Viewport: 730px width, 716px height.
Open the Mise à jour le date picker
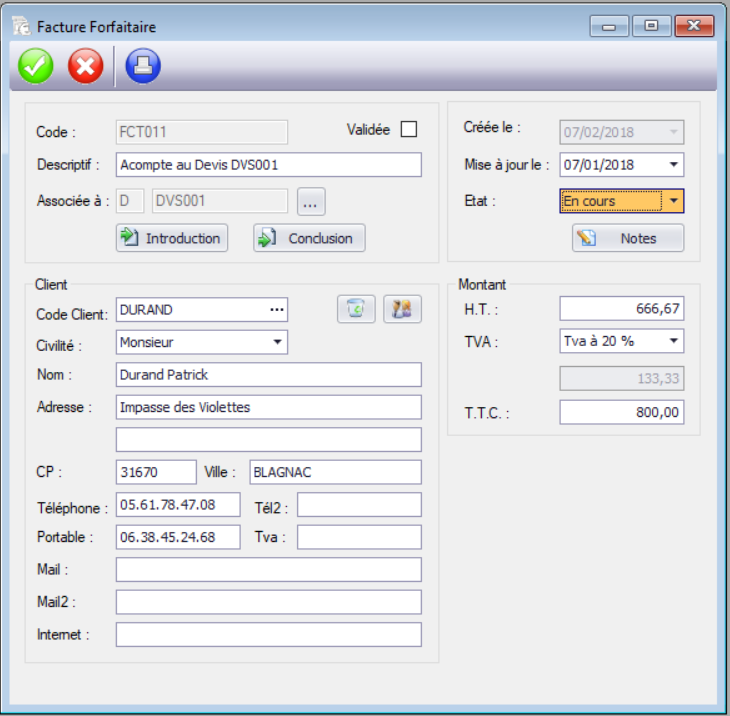pos(674,165)
